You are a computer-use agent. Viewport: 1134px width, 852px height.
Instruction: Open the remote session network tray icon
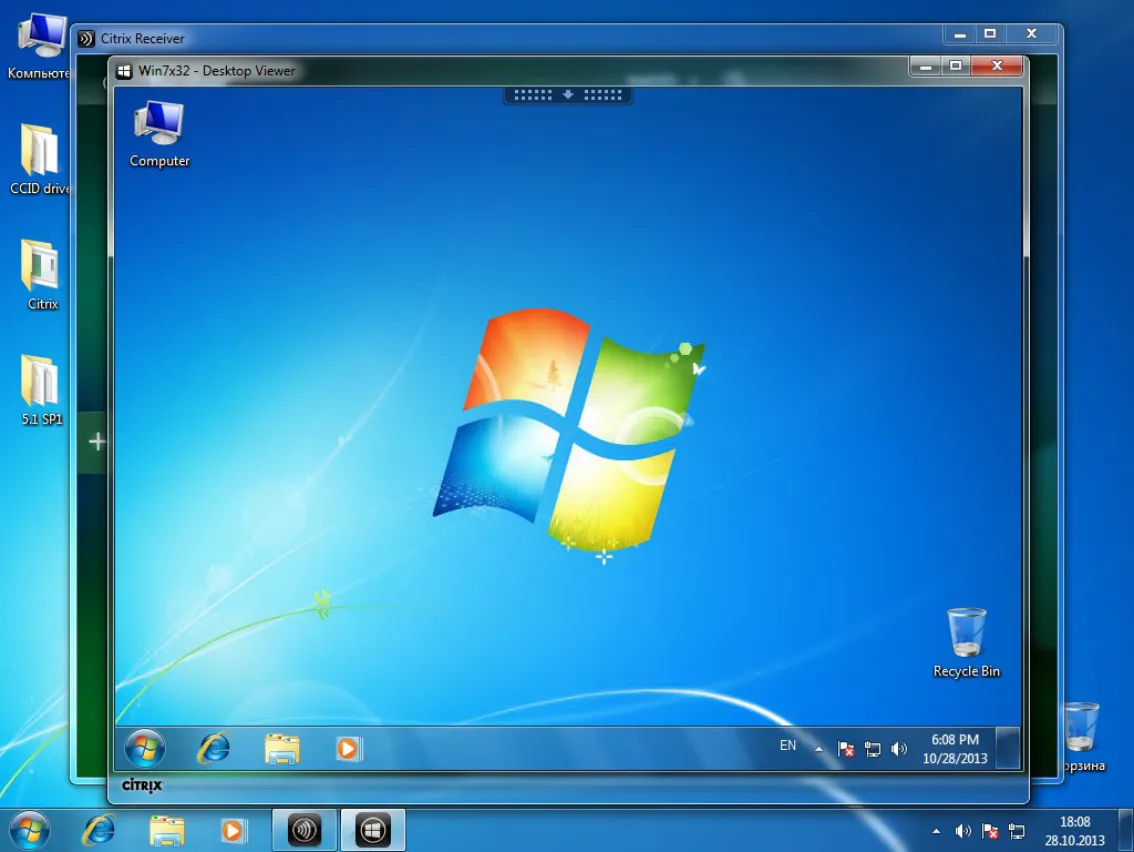pyautogui.click(x=872, y=749)
